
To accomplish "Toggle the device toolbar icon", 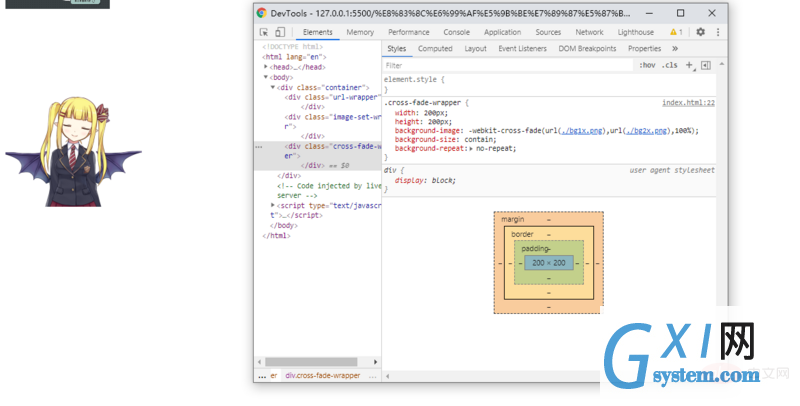I will click(x=280, y=32).
